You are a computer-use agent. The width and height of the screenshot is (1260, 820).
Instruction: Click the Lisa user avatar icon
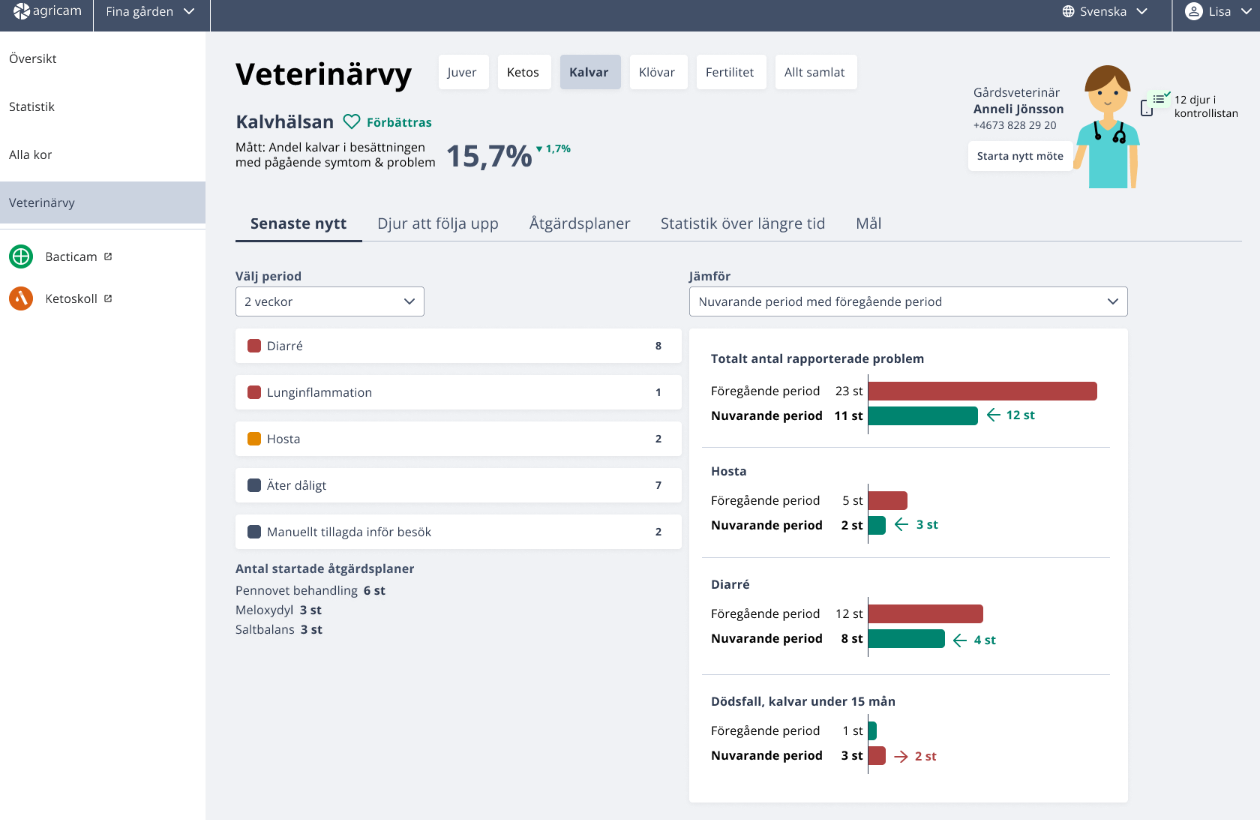coord(1193,12)
